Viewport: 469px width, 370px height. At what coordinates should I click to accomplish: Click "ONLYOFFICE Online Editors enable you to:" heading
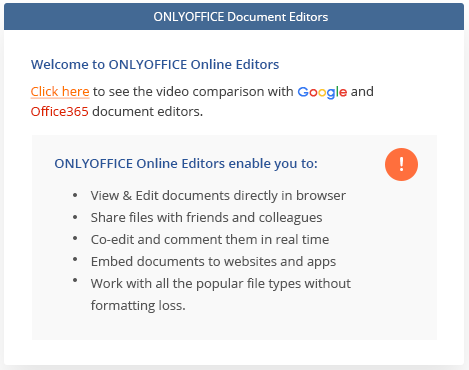click(x=186, y=164)
